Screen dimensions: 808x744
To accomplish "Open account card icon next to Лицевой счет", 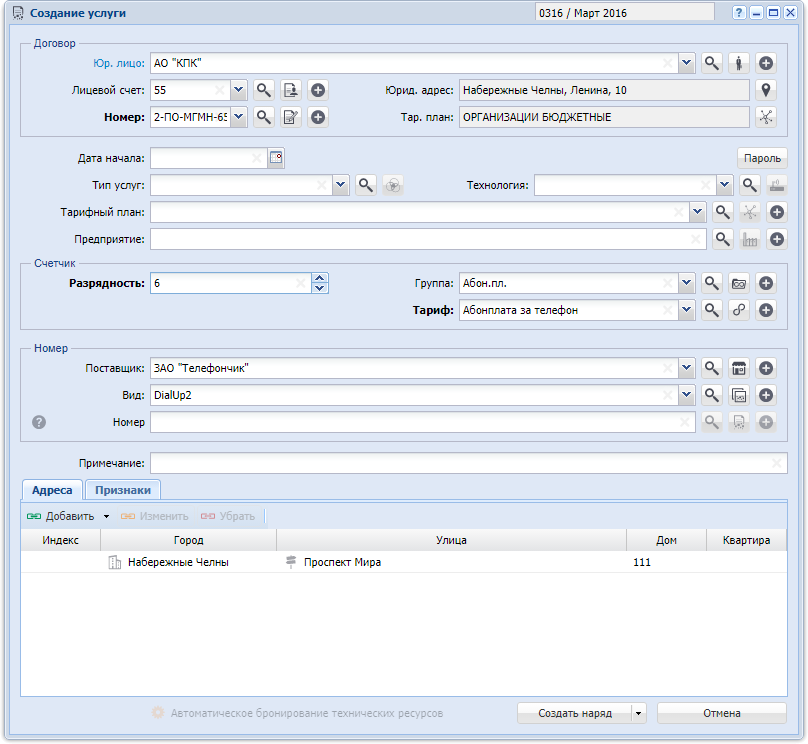I will (291, 90).
